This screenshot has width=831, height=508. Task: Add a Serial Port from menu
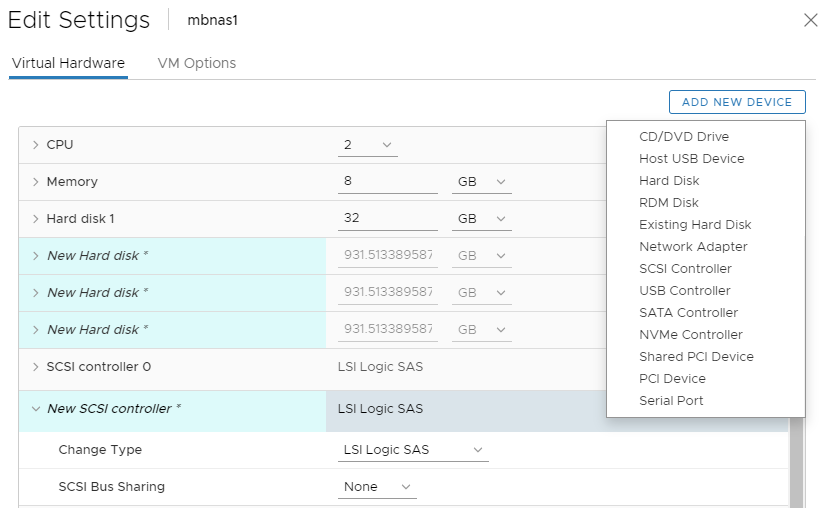click(671, 400)
